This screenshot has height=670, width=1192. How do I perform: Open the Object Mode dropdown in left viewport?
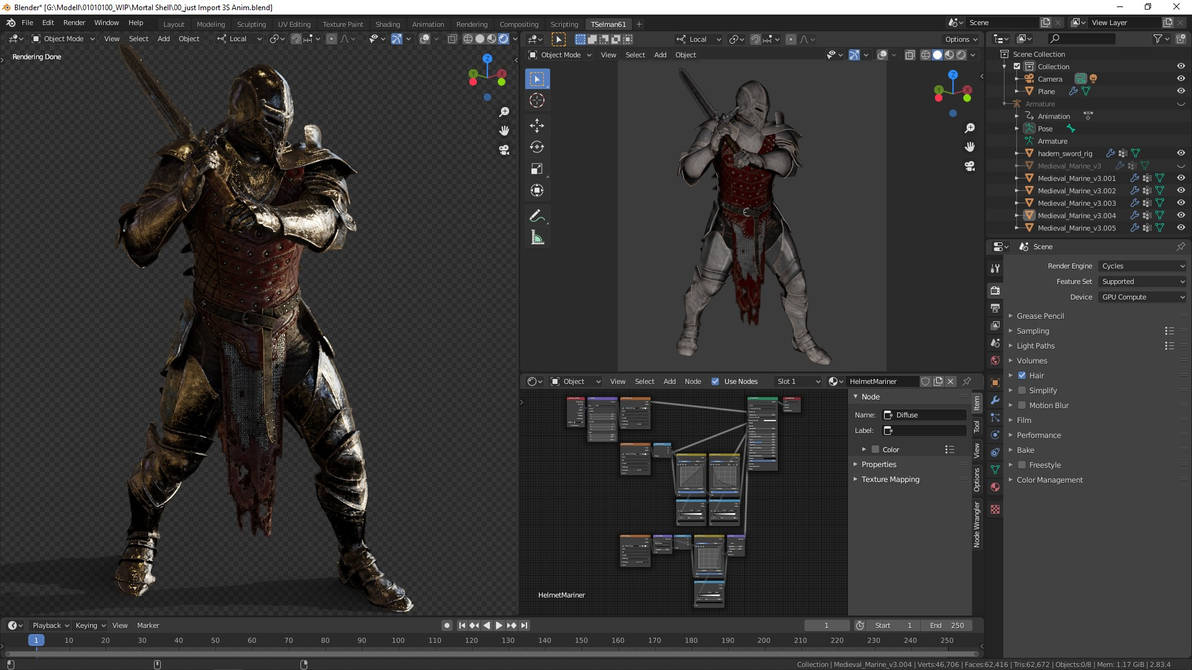[63, 39]
